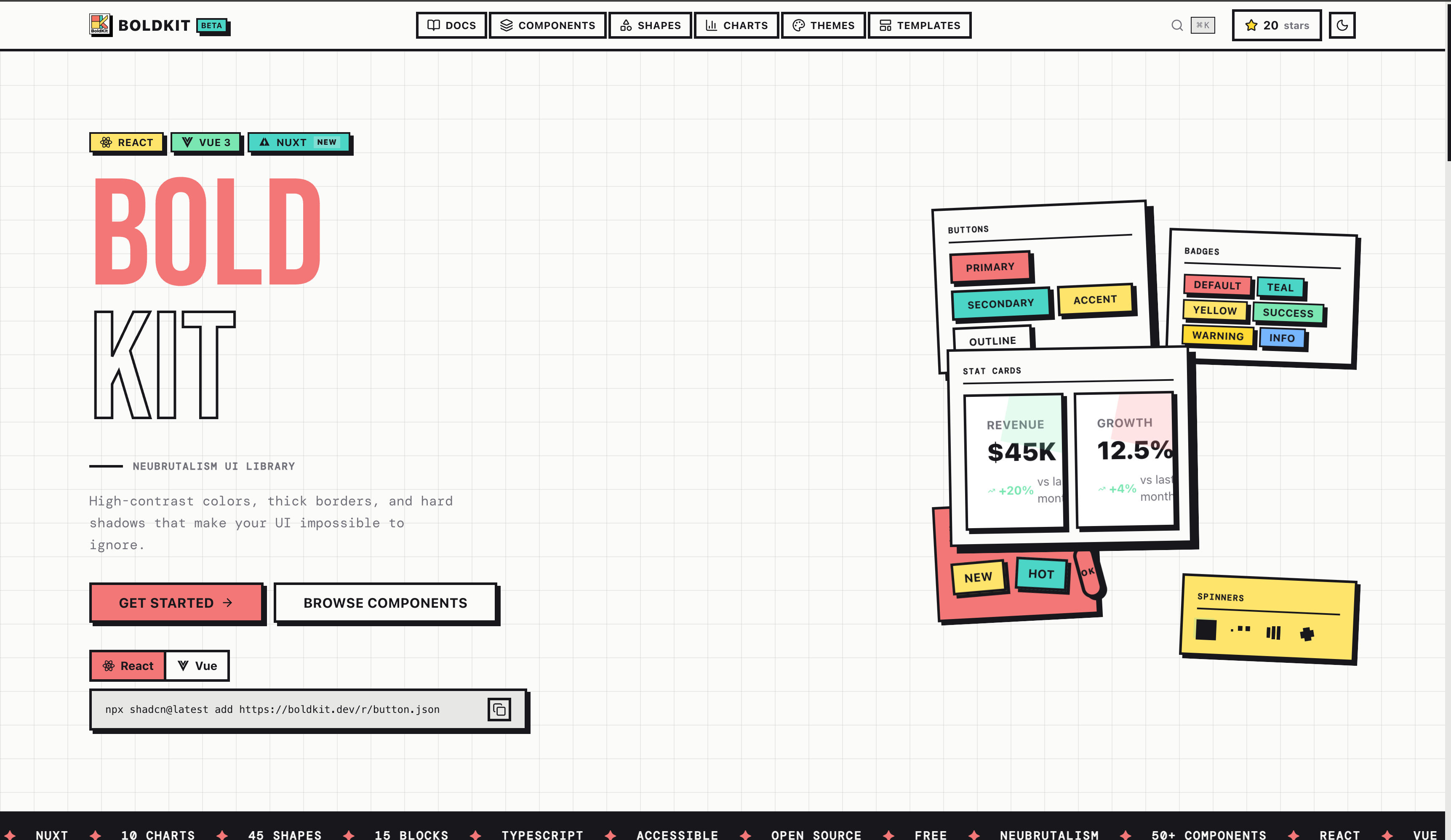Image resolution: width=1451 pixels, height=840 pixels.
Task: Select the React install tab
Action: pyautogui.click(x=128, y=666)
